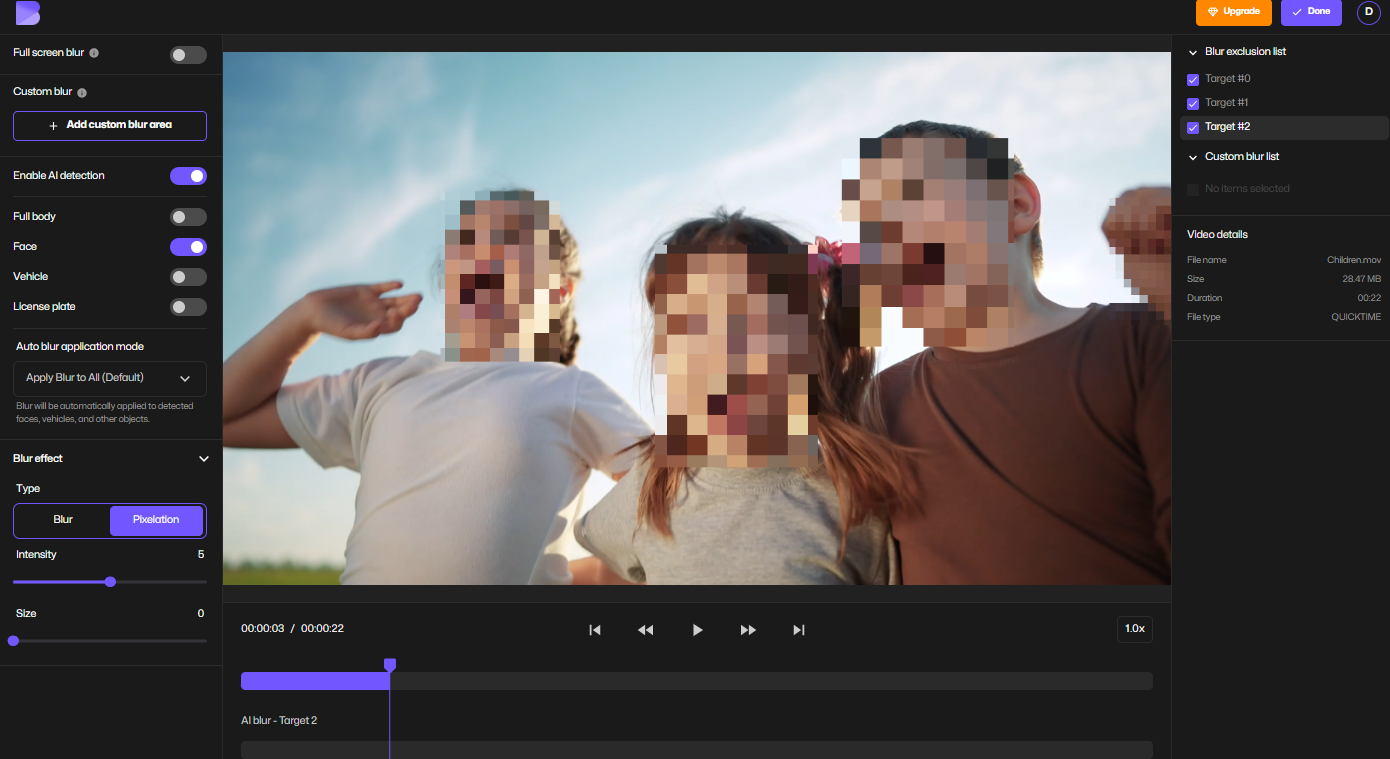Screen dimensions: 1390x759
Task: Open the Auto blur application mode dropdown
Action: click(108, 378)
